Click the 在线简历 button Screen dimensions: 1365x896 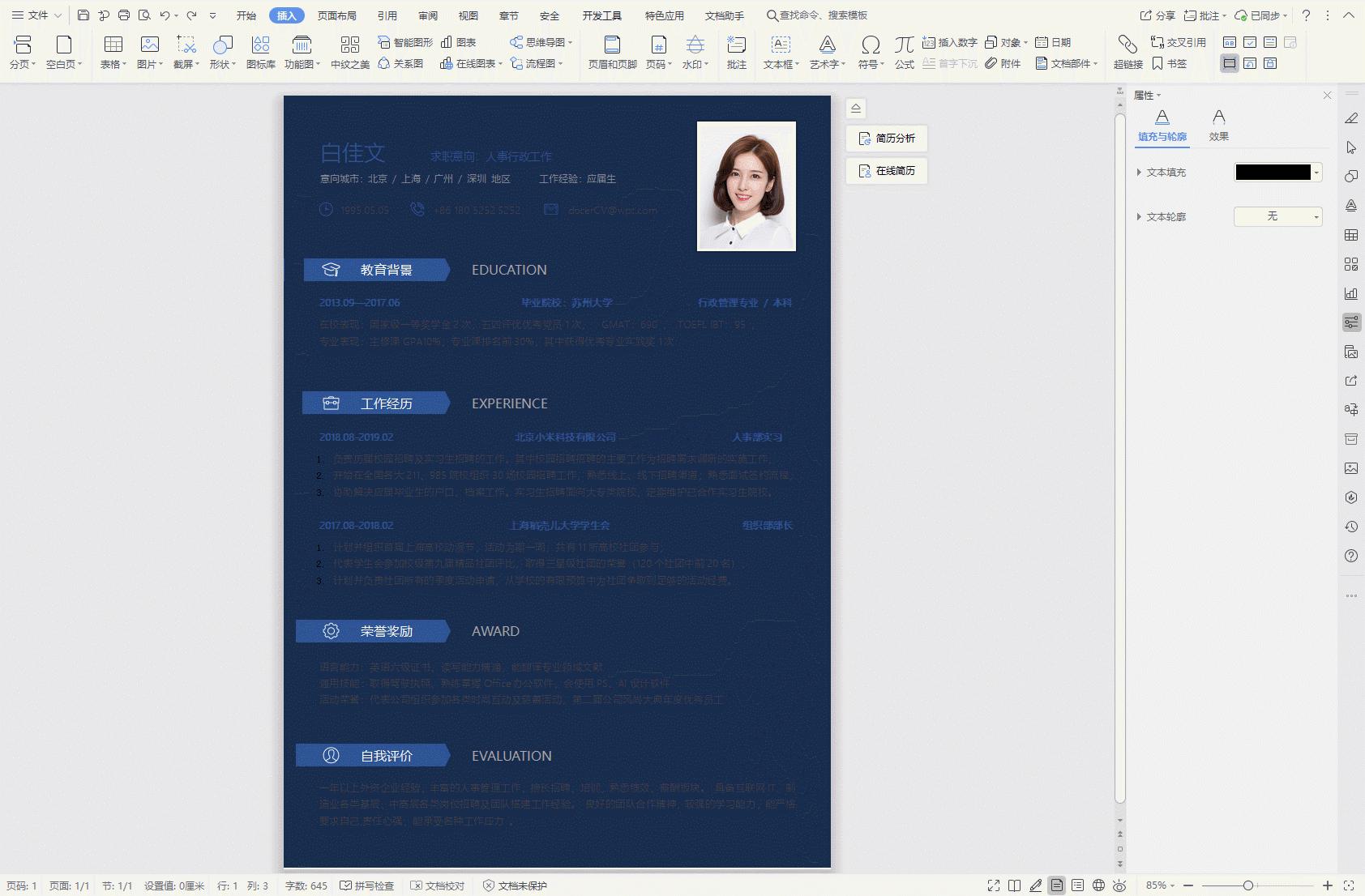point(887,171)
